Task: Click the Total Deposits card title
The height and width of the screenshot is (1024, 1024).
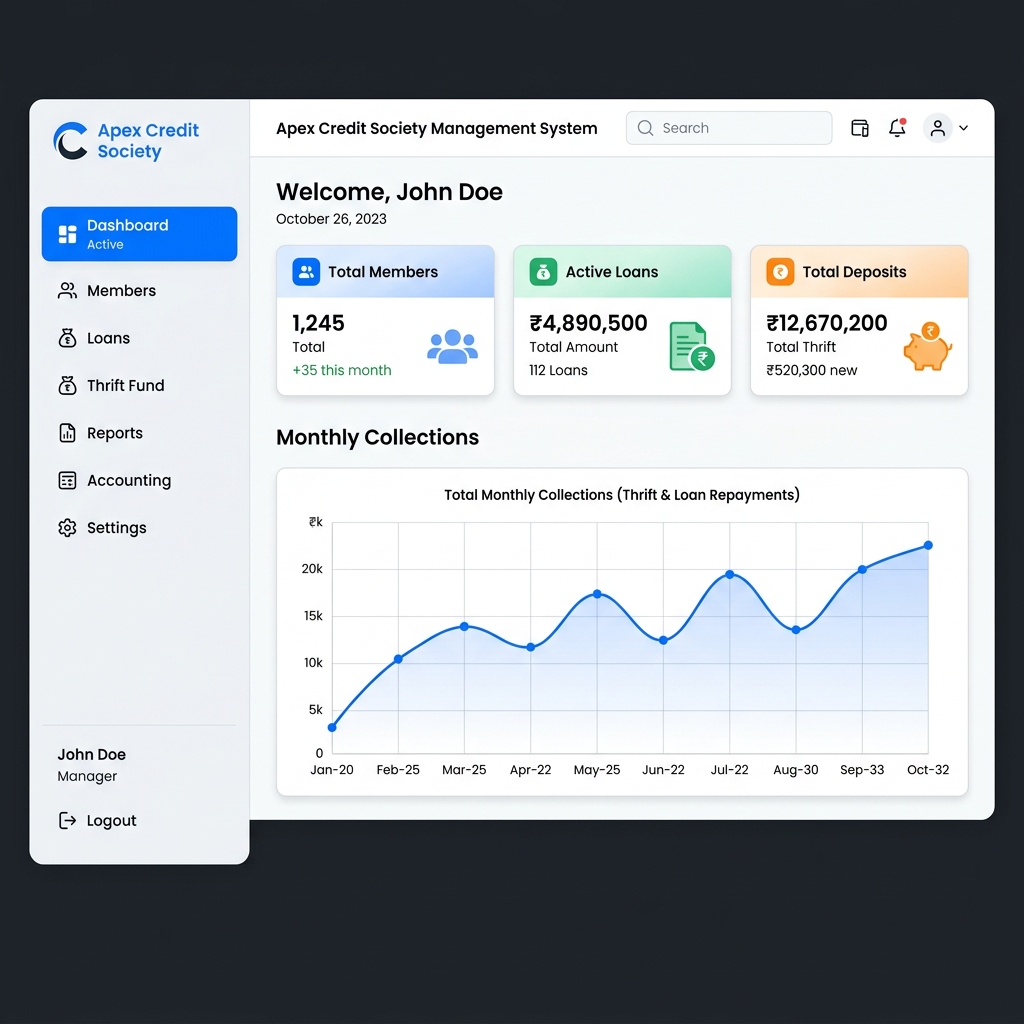Action: (x=854, y=272)
